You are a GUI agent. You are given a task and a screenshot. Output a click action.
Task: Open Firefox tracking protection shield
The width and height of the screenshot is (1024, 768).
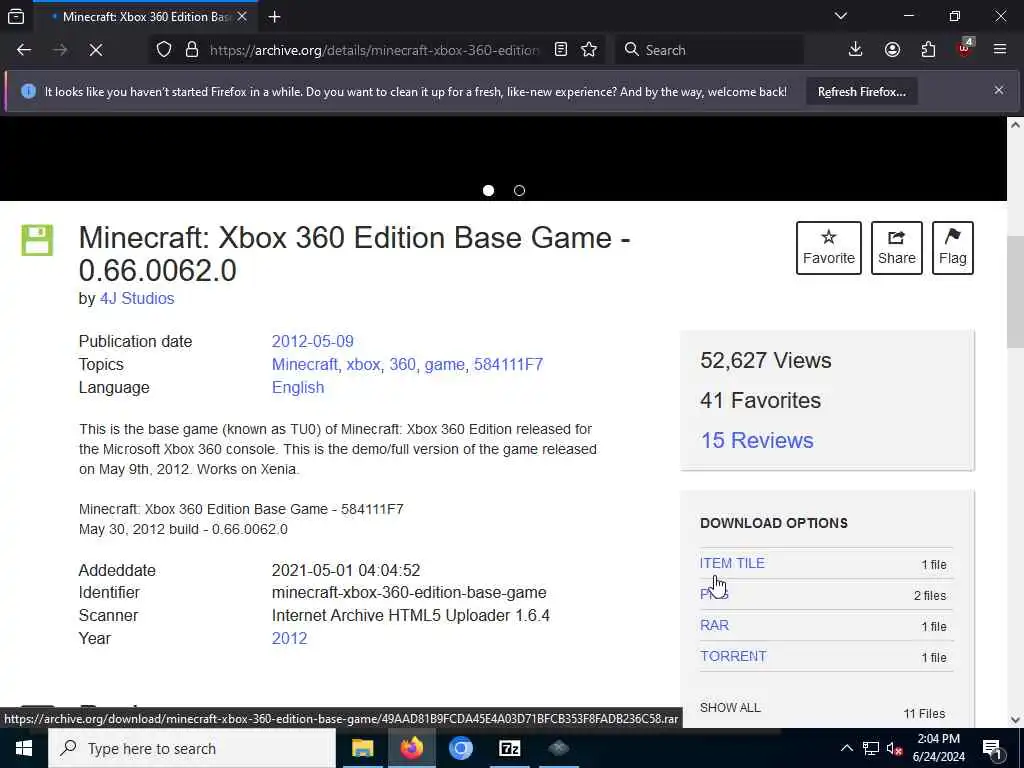tap(164, 50)
